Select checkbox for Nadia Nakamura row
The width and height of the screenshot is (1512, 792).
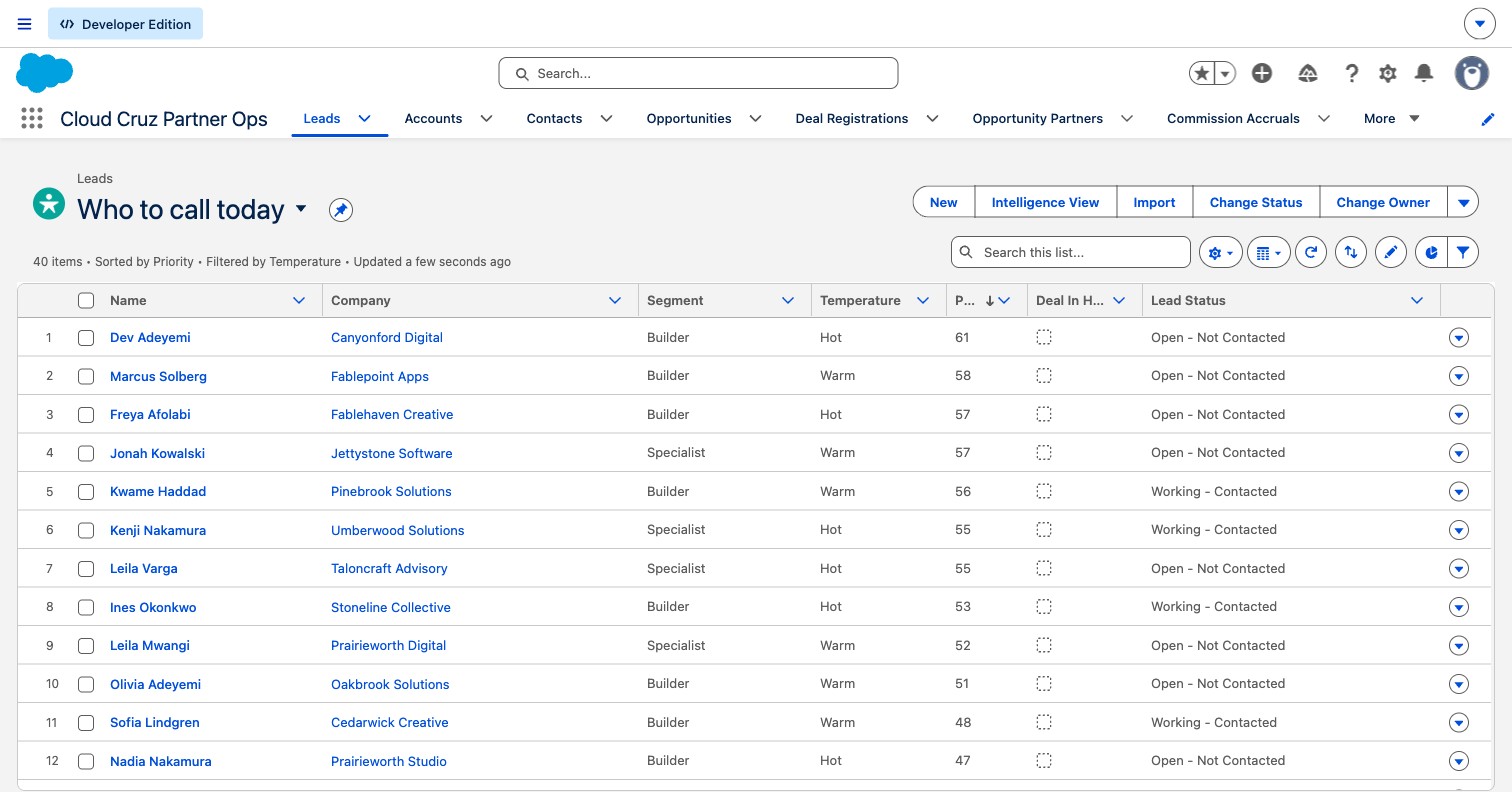[x=86, y=761]
